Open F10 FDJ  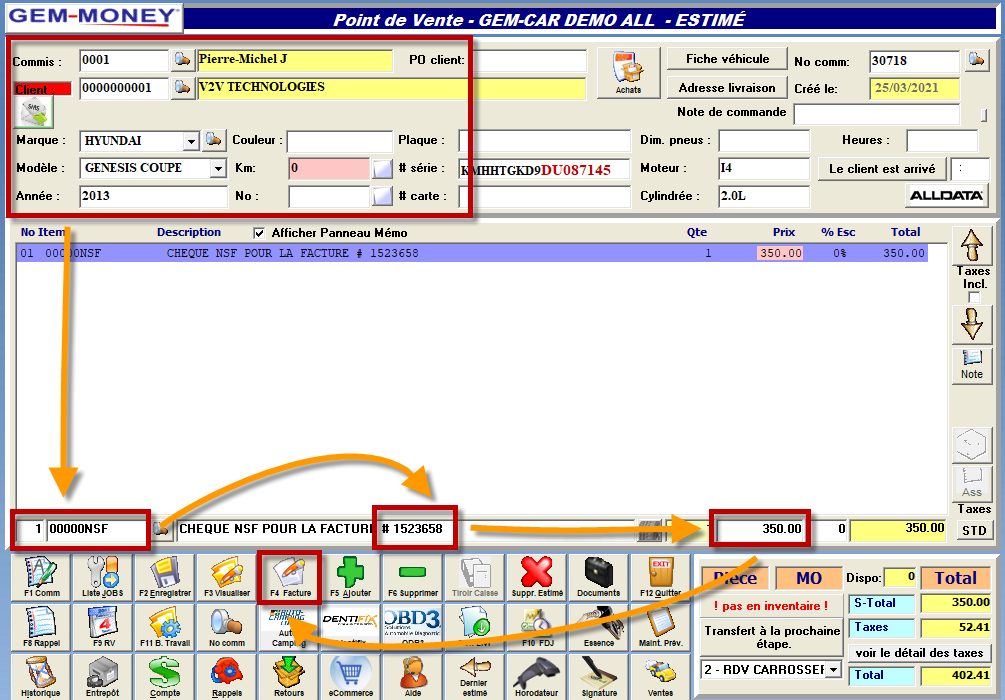[536, 627]
